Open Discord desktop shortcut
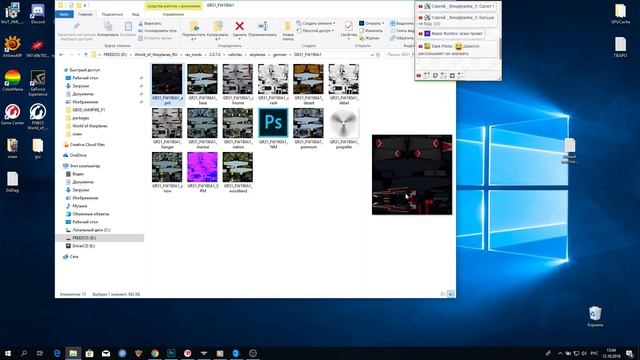Screen dimensions: 640x360 38,13
